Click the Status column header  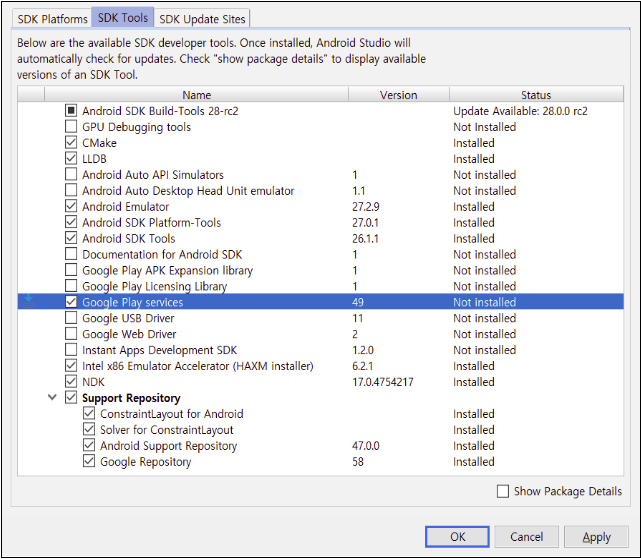[536, 95]
